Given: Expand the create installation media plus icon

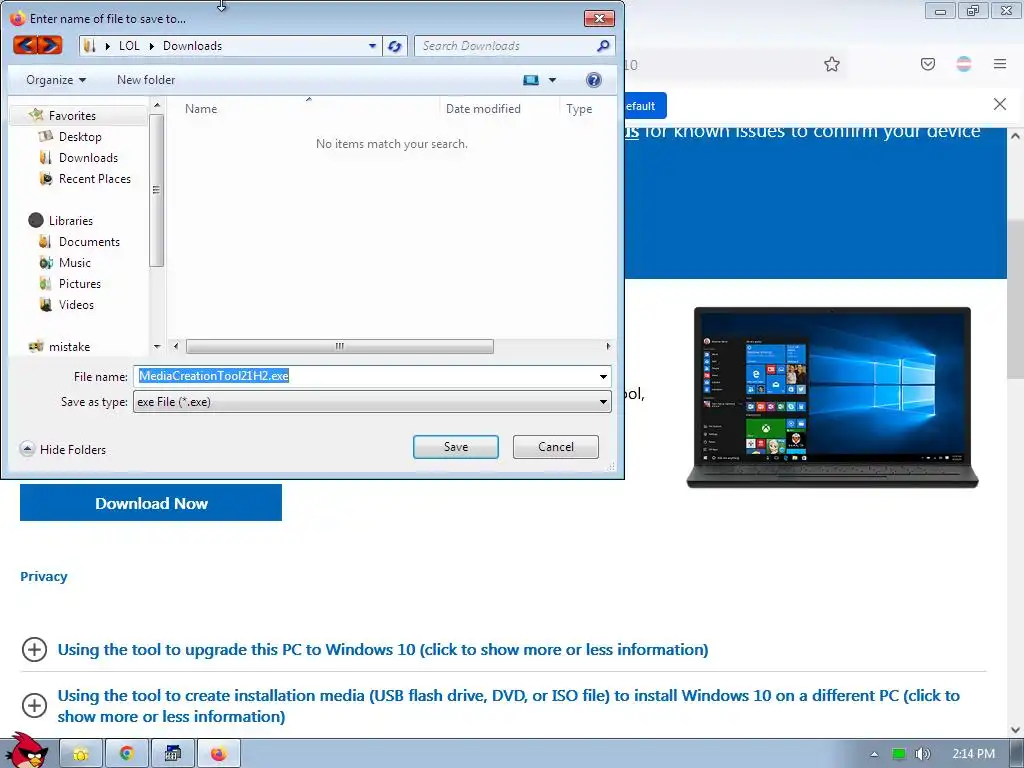Looking at the screenshot, I should tap(34, 705).
